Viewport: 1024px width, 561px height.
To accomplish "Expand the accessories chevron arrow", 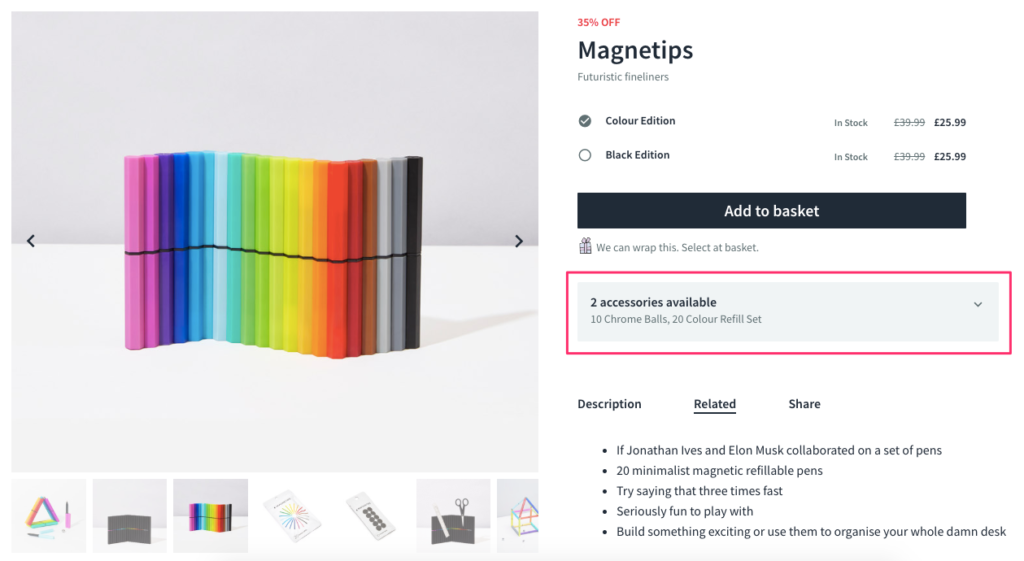I will point(978,304).
